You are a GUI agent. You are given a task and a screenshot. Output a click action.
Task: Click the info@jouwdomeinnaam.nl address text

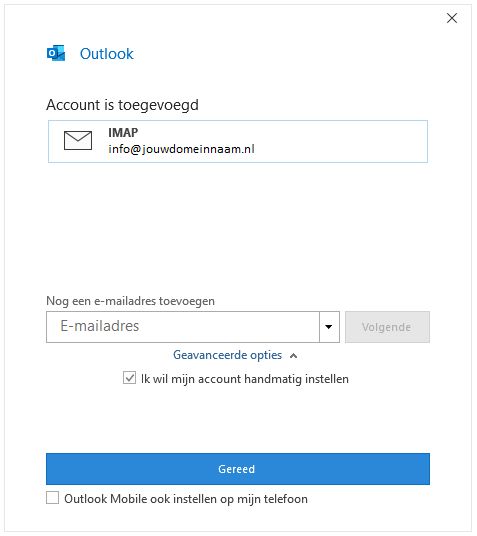[x=181, y=149]
